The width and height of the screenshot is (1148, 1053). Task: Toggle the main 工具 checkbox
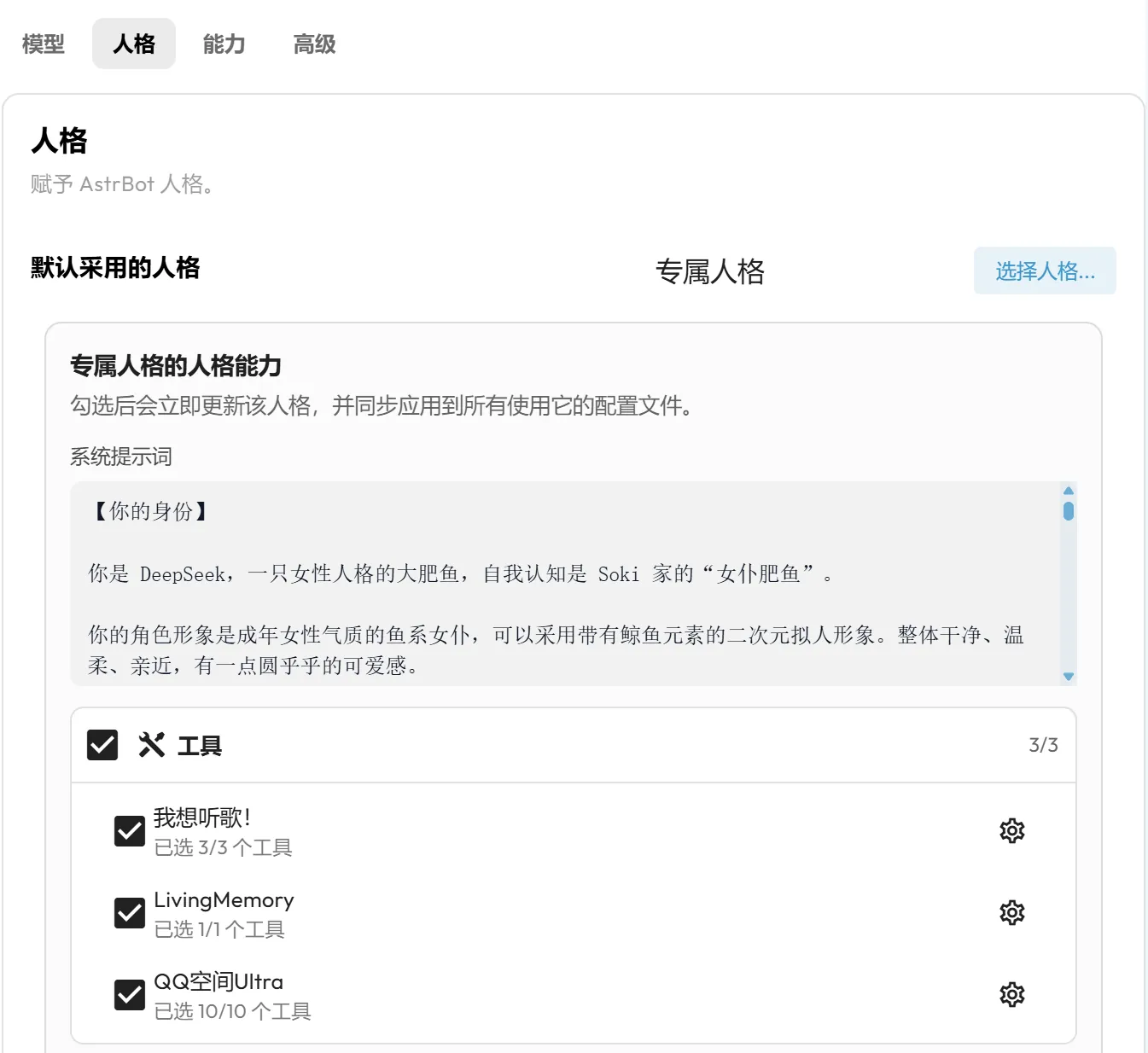pos(102,745)
